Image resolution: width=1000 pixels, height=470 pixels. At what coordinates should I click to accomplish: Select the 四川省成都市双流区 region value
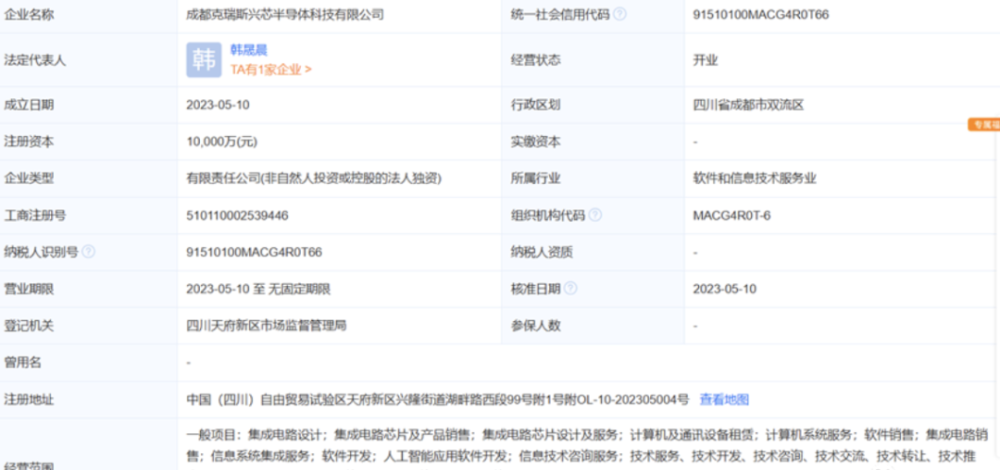749,105
